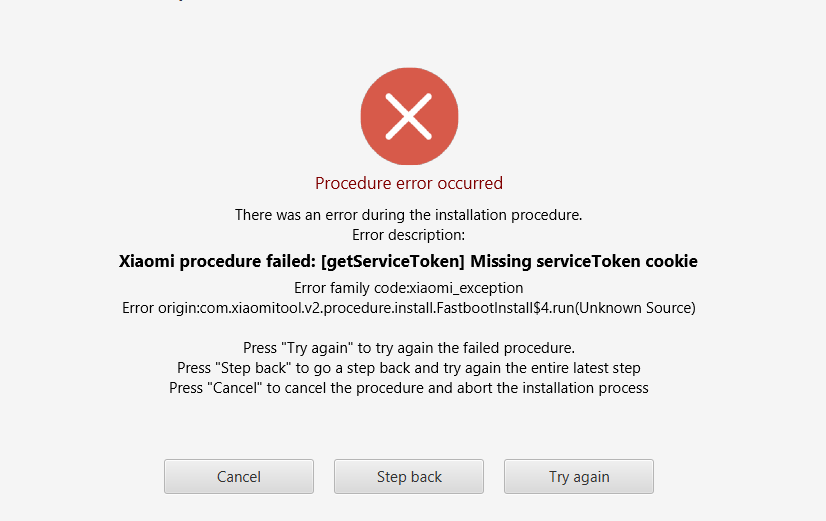Click the 'Error origin' line
Viewport: 826px width, 521px height.
[x=409, y=308]
